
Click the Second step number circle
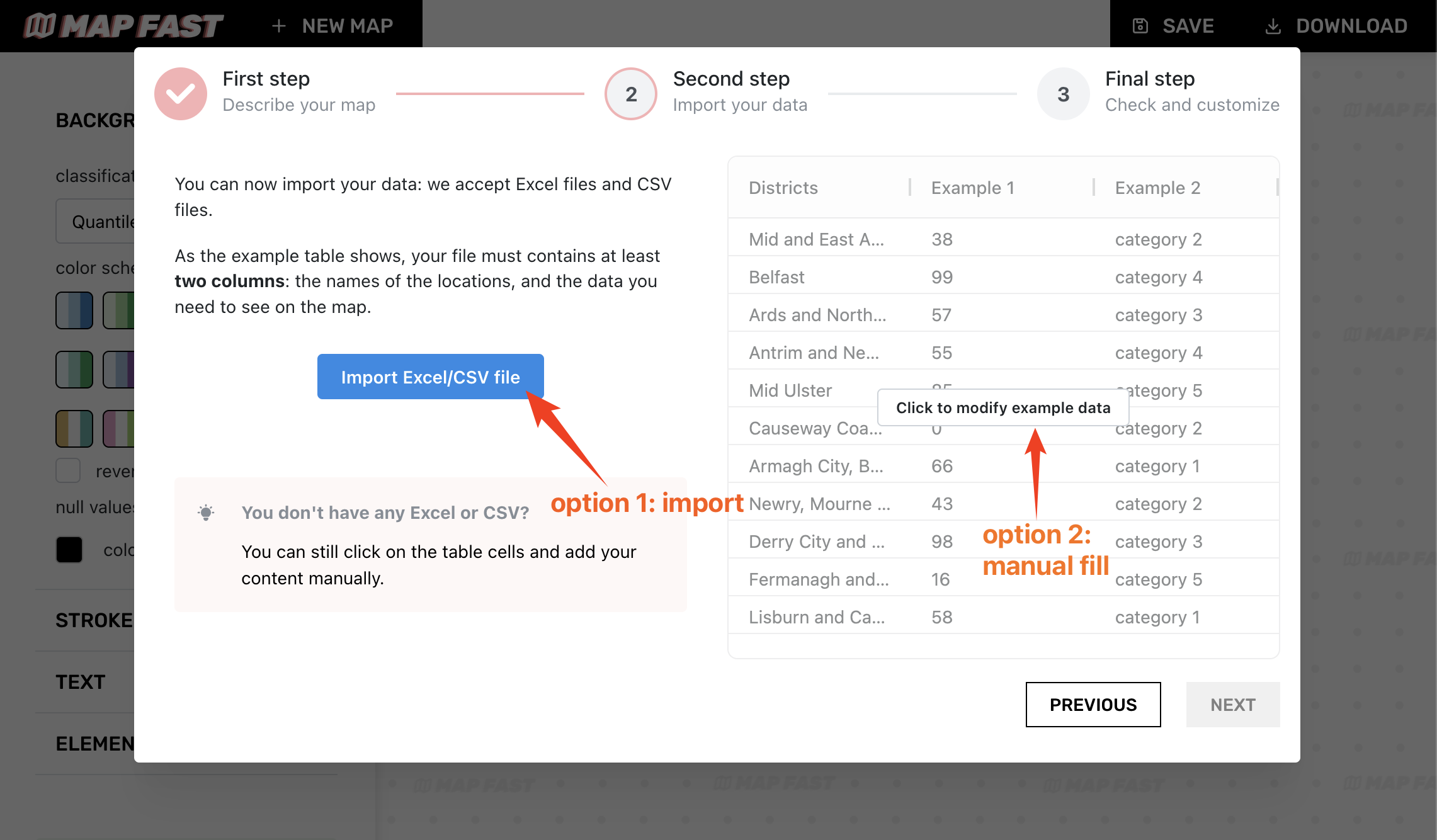pos(631,94)
